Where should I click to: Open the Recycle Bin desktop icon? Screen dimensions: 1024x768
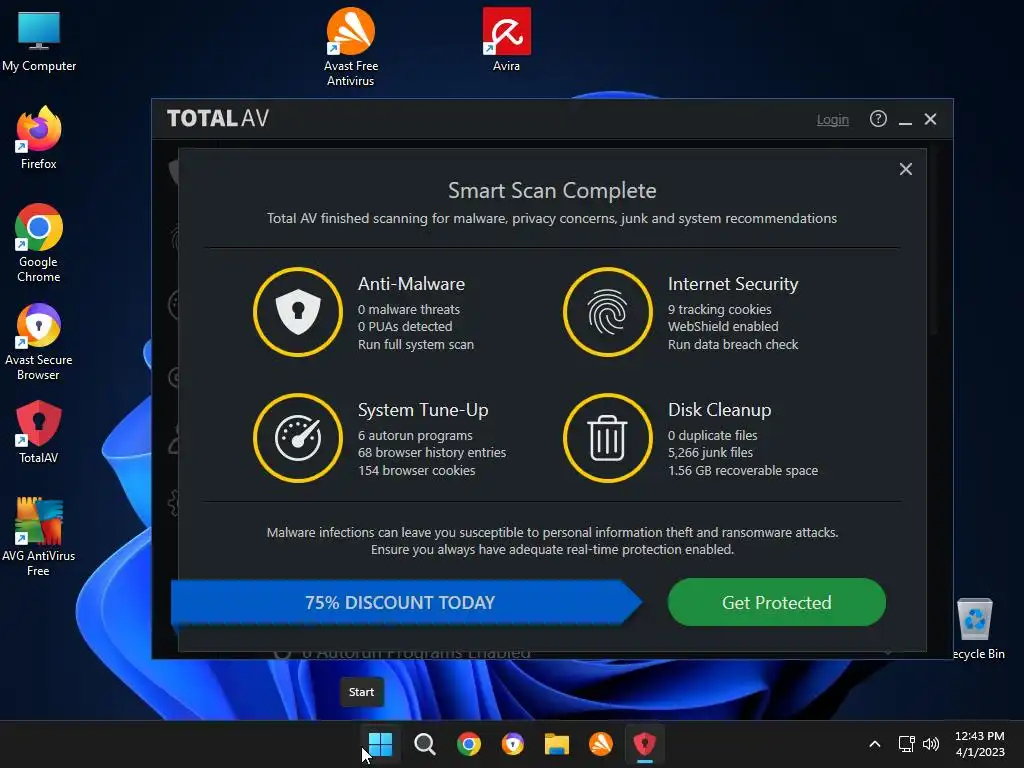click(x=976, y=628)
